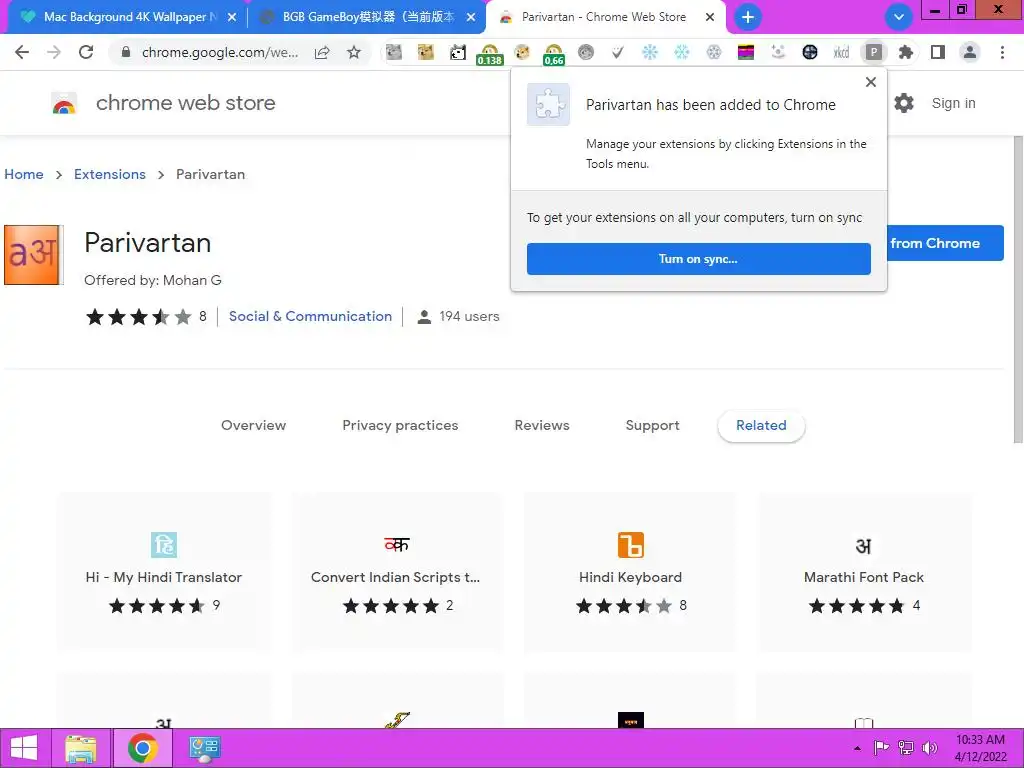Open the Chrome three-dot menu

tap(1002, 52)
